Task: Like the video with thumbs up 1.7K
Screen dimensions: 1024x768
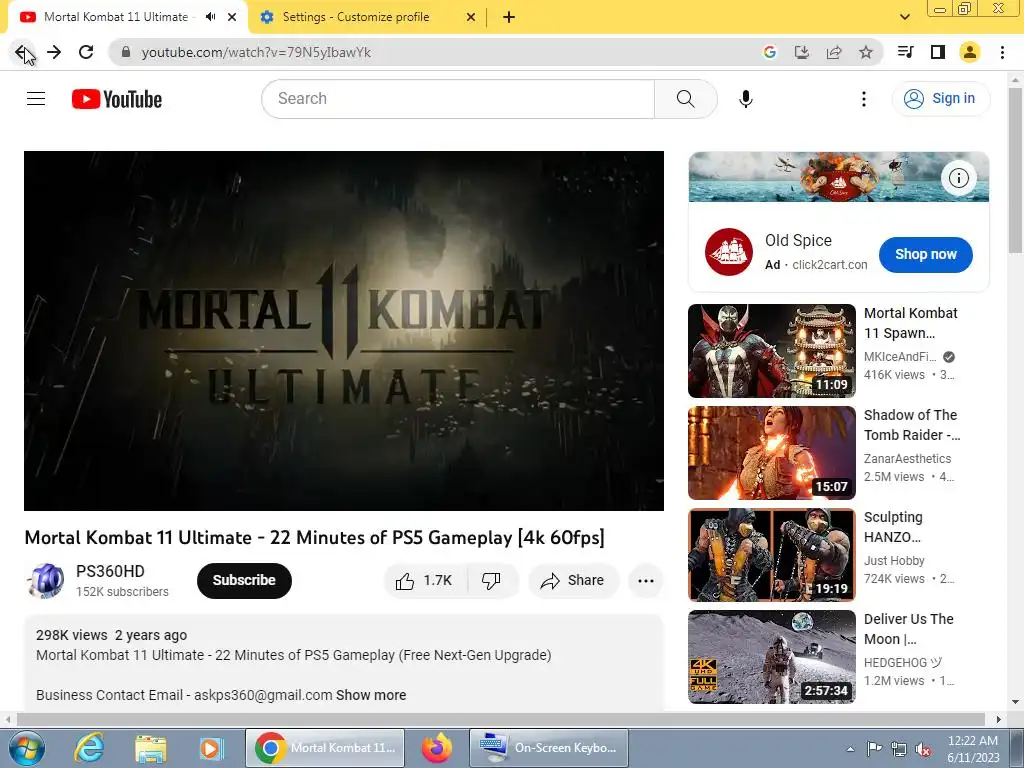Action: pos(425,581)
